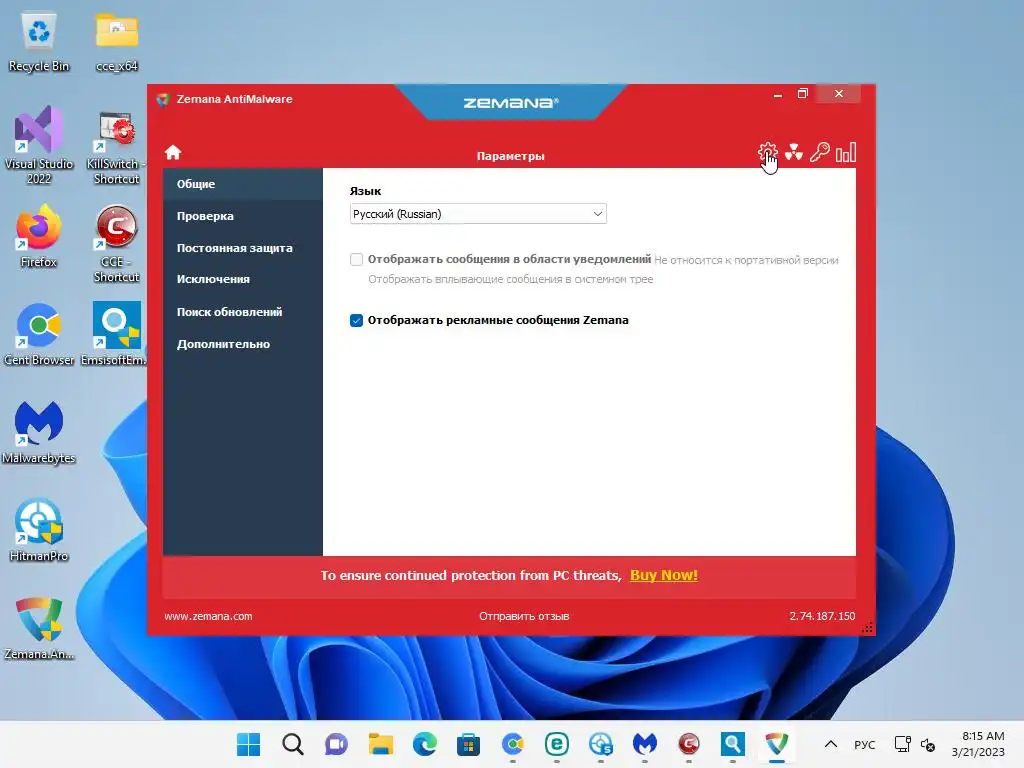Go to Zemana home screen icon
This screenshot has width=1024, height=768.
[172, 152]
